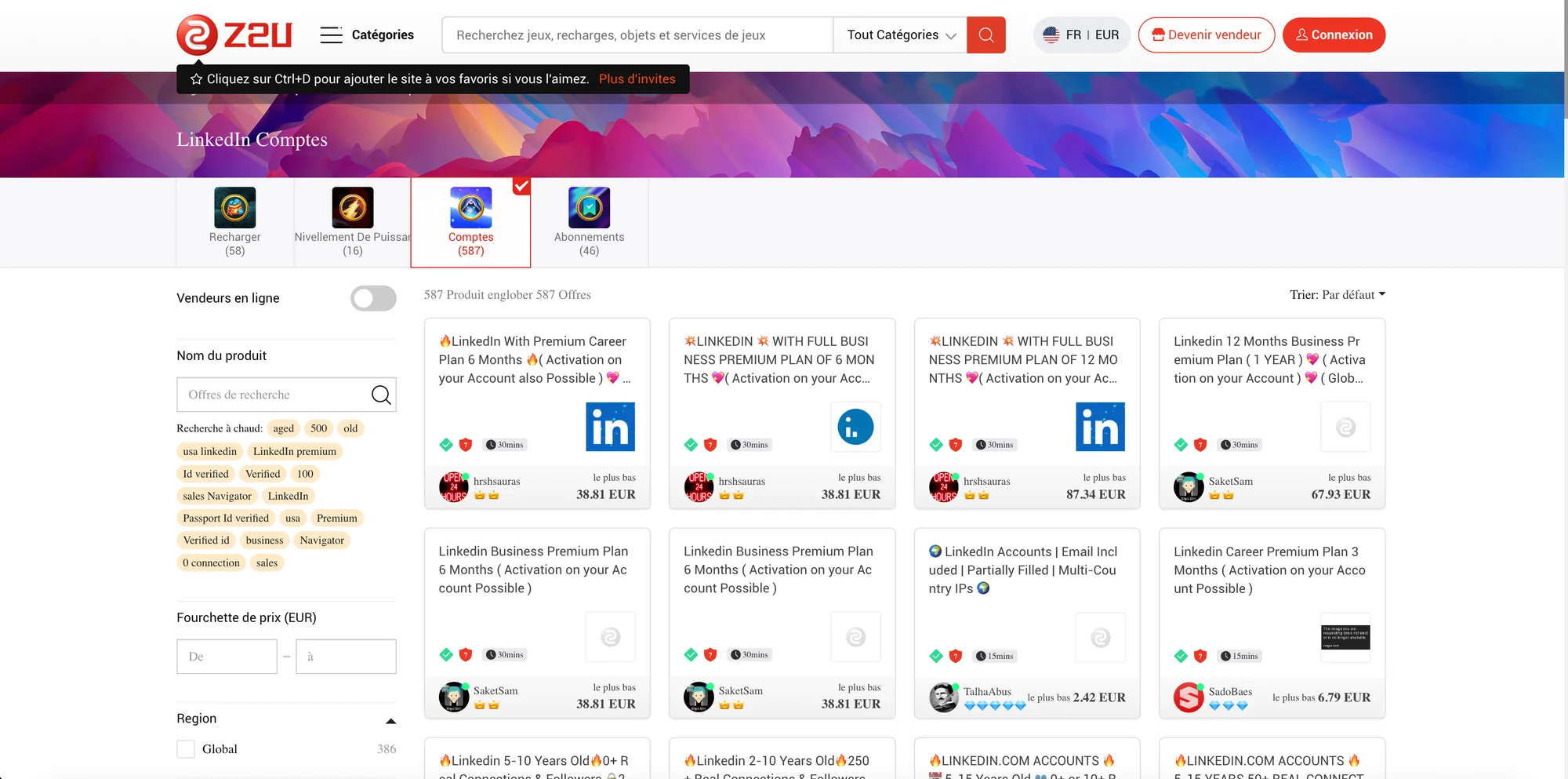
Task: Click TalhaAbus seller avatar
Action: pos(944,697)
